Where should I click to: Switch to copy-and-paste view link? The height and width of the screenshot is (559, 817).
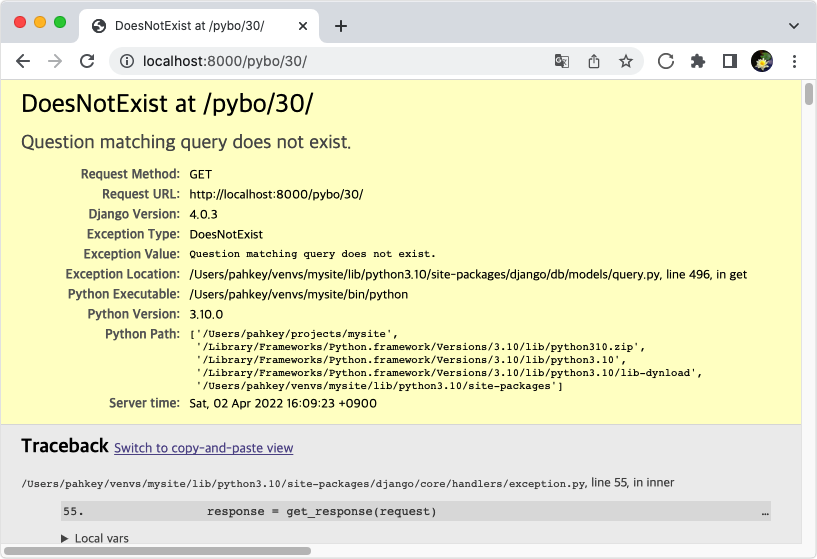tap(203, 448)
